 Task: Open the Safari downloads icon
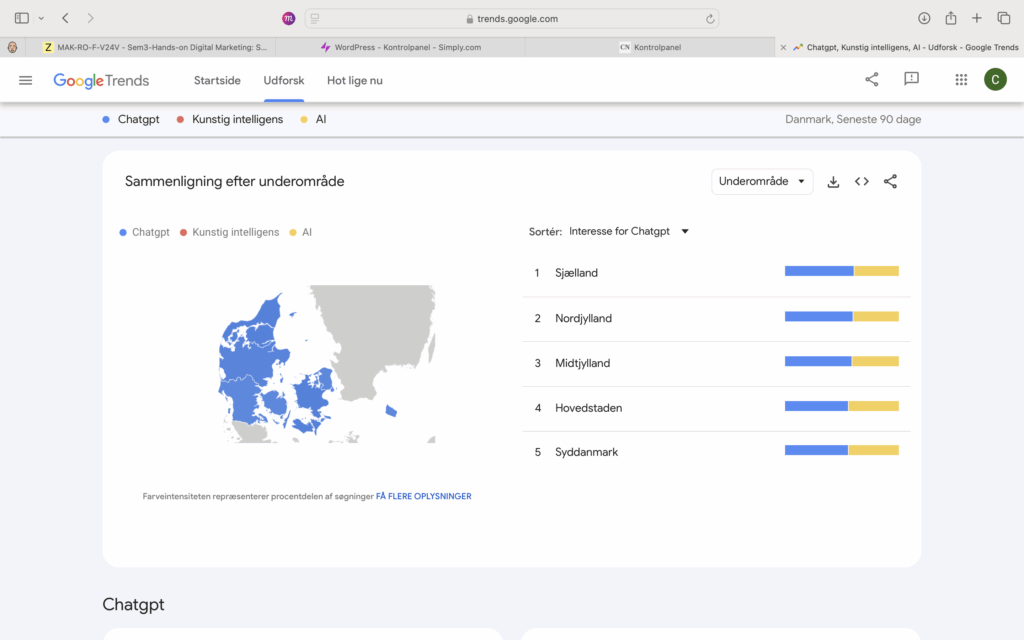click(x=924, y=18)
